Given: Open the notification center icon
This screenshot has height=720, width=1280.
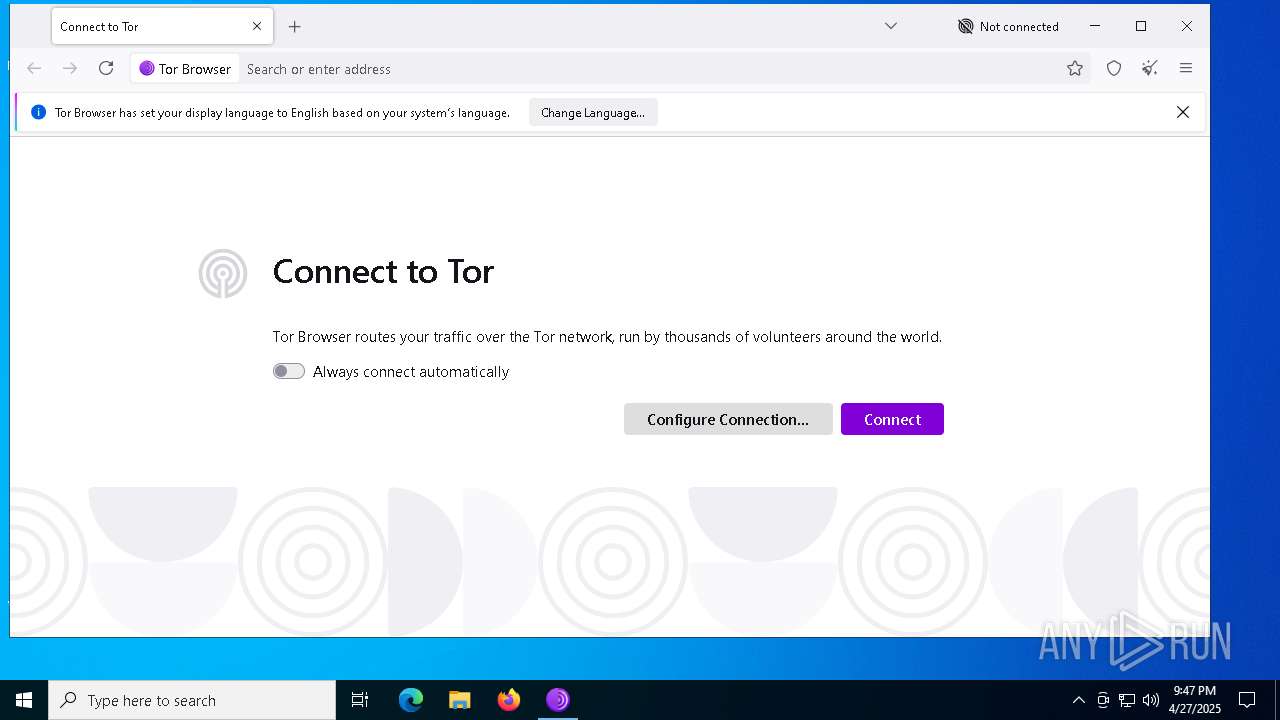Looking at the screenshot, I should pyautogui.click(x=1247, y=700).
